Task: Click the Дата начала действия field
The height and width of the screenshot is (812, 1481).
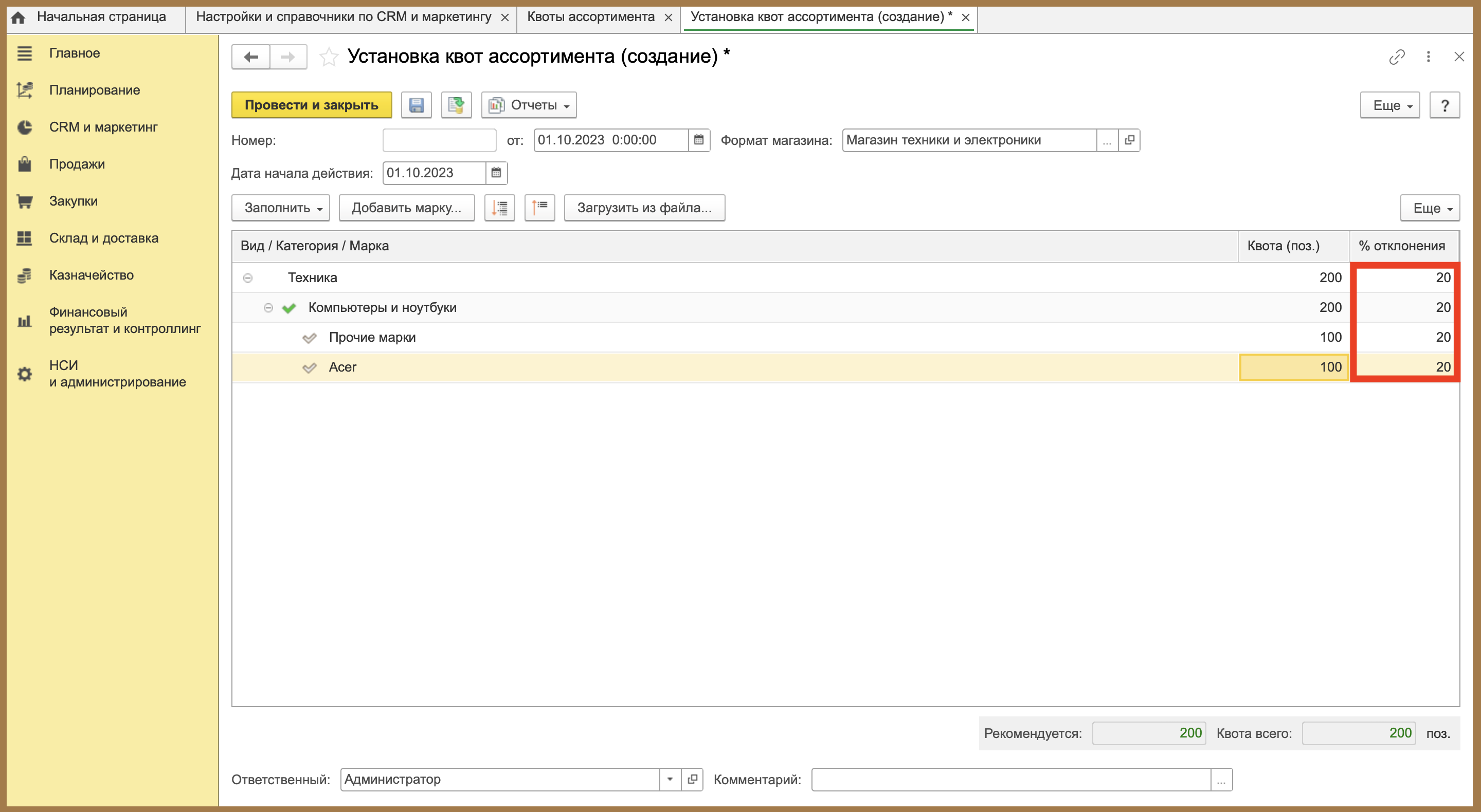Action: 434,173
